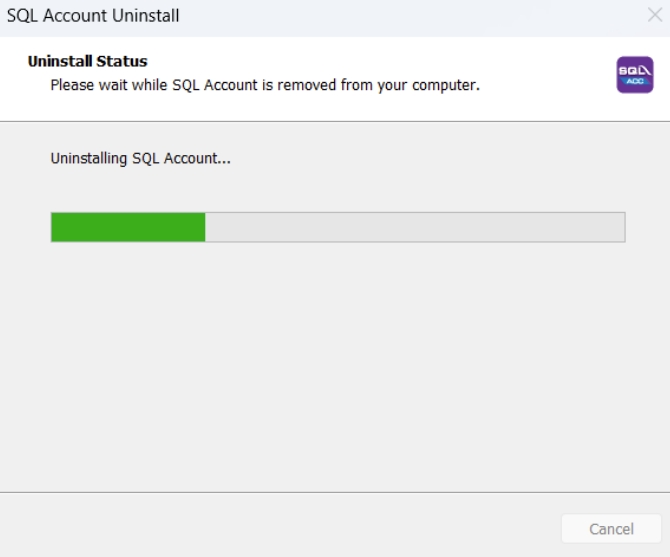Click the far left start of the progress bar
670x557 pixels.
(x=56, y=227)
